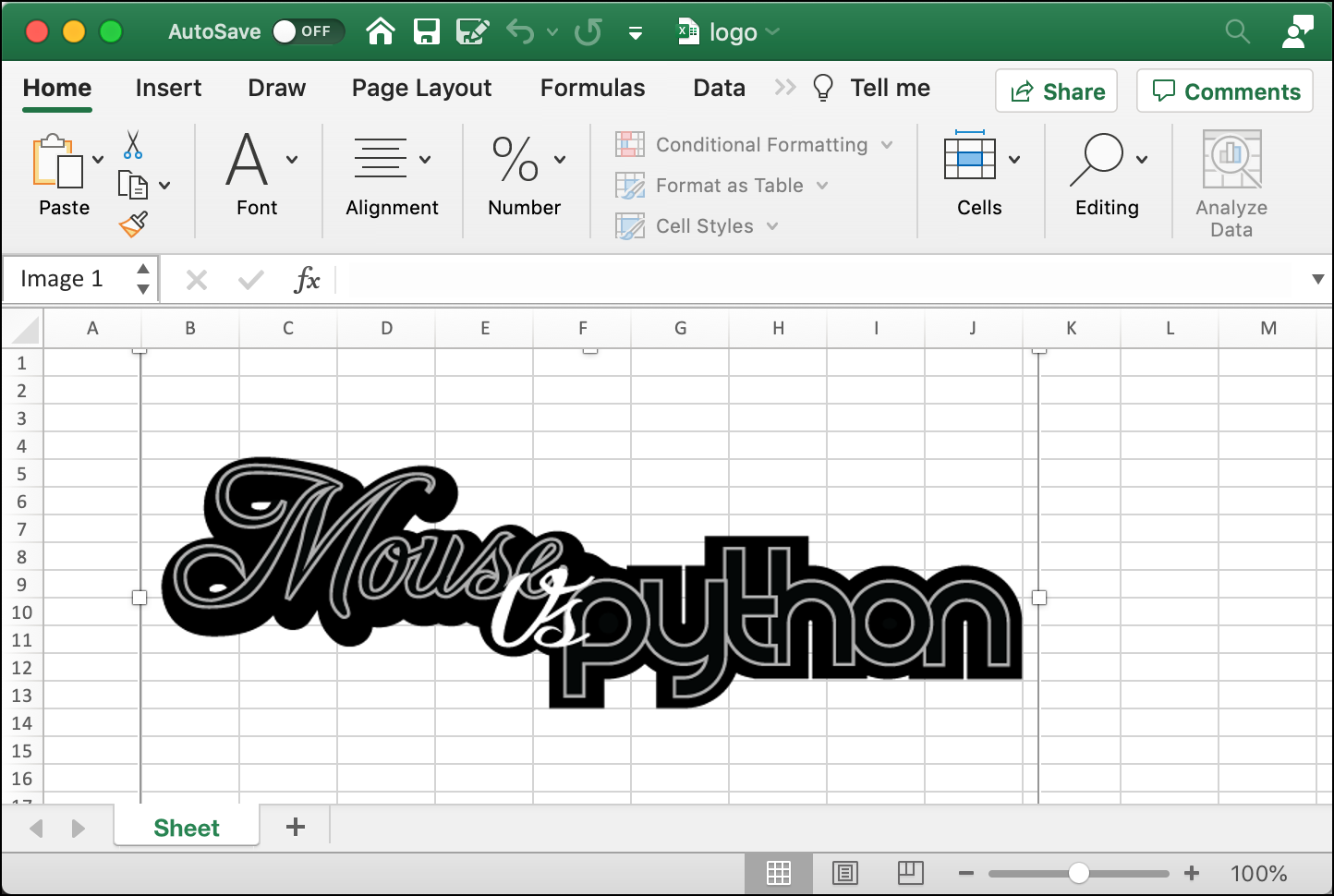Click the next sheet arrow
Image resolution: width=1334 pixels, height=896 pixels.
tap(78, 829)
